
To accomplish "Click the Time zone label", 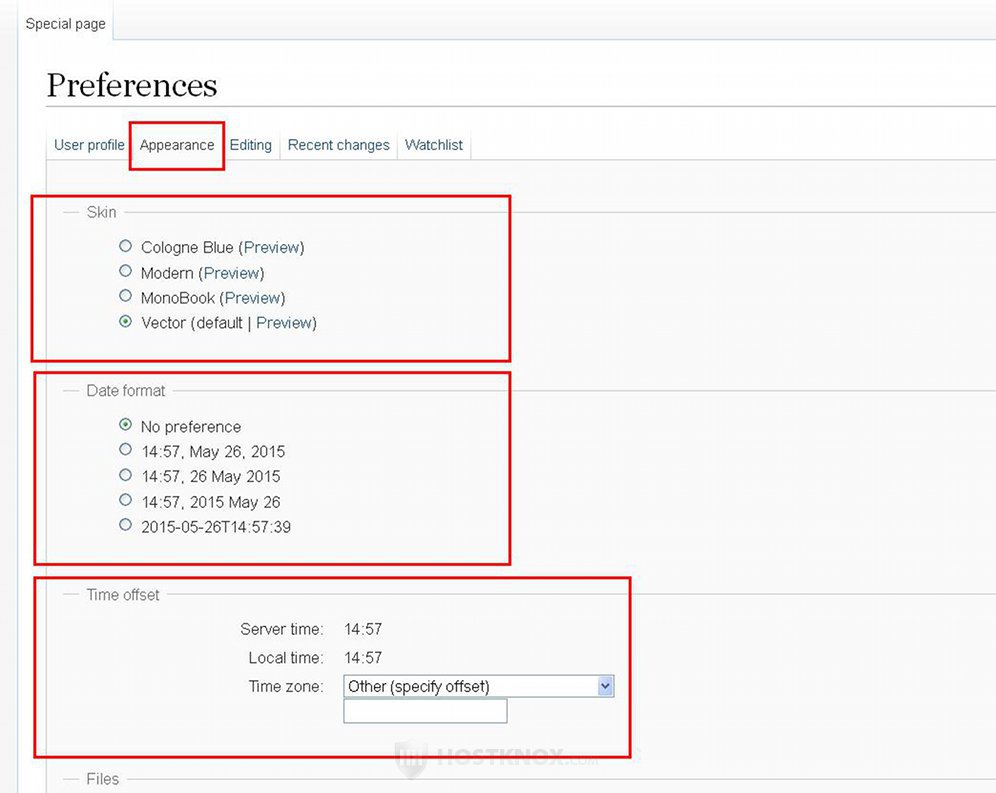I will pyautogui.click(x=286, y=686).
